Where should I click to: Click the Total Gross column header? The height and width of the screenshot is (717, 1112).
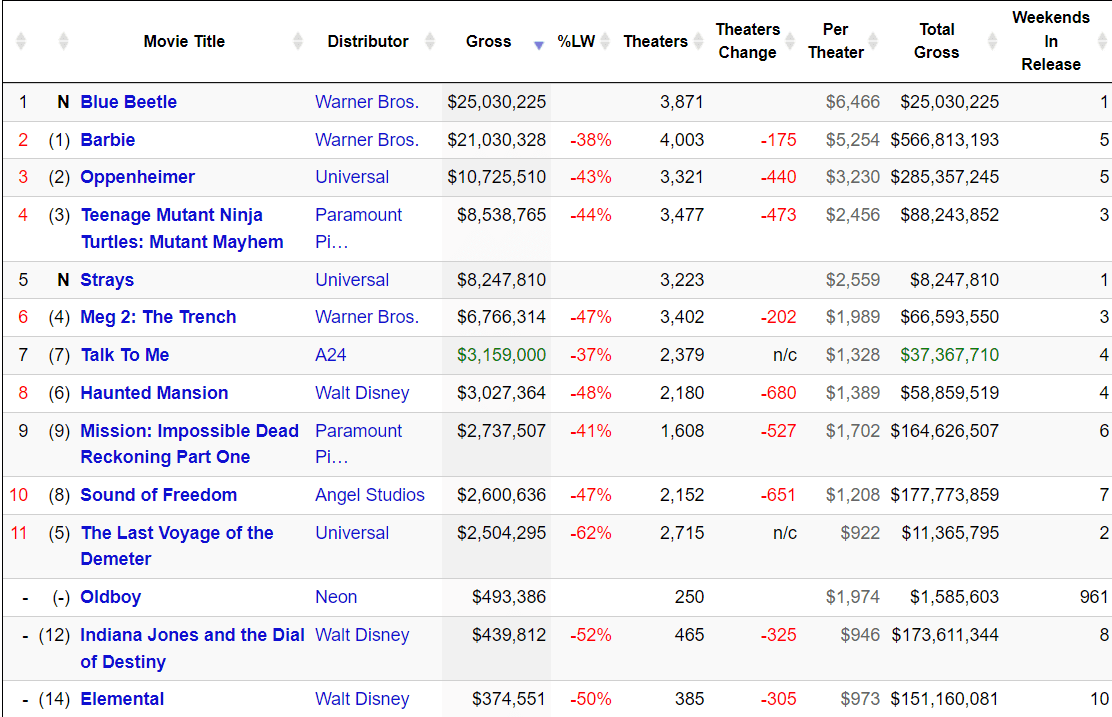click(937, 41)
